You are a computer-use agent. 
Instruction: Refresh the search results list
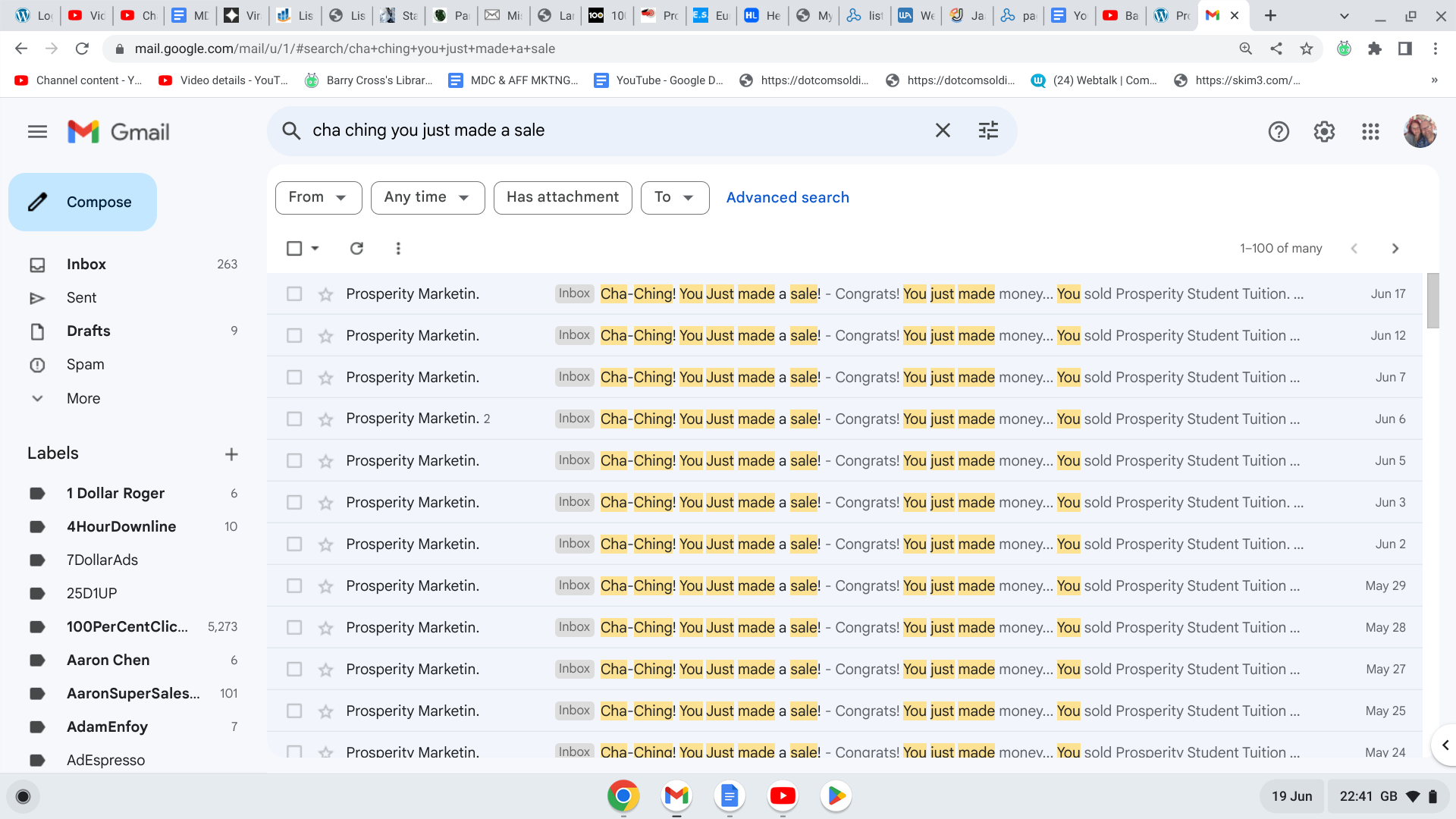pyautogui.click(x=356, y=248)
